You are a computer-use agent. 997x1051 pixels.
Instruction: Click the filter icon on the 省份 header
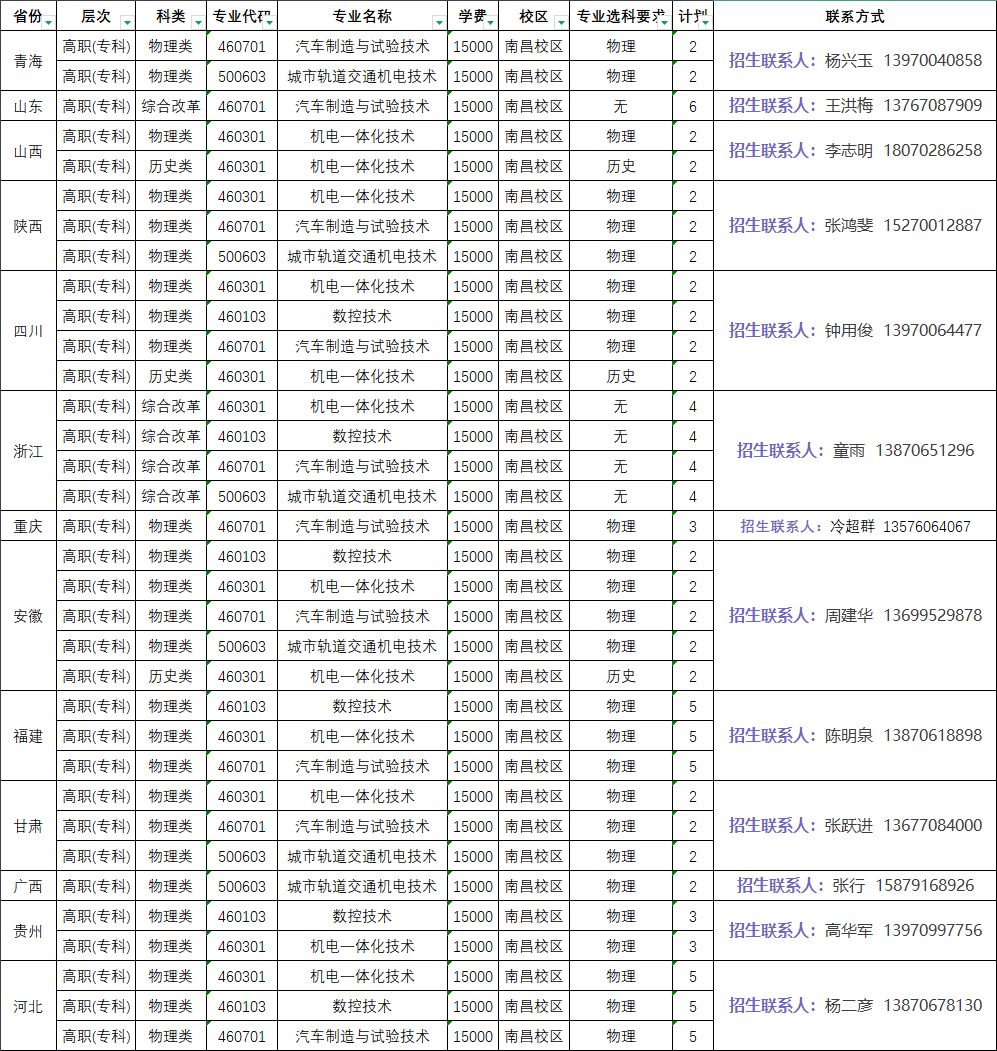(x=50, y=21)
